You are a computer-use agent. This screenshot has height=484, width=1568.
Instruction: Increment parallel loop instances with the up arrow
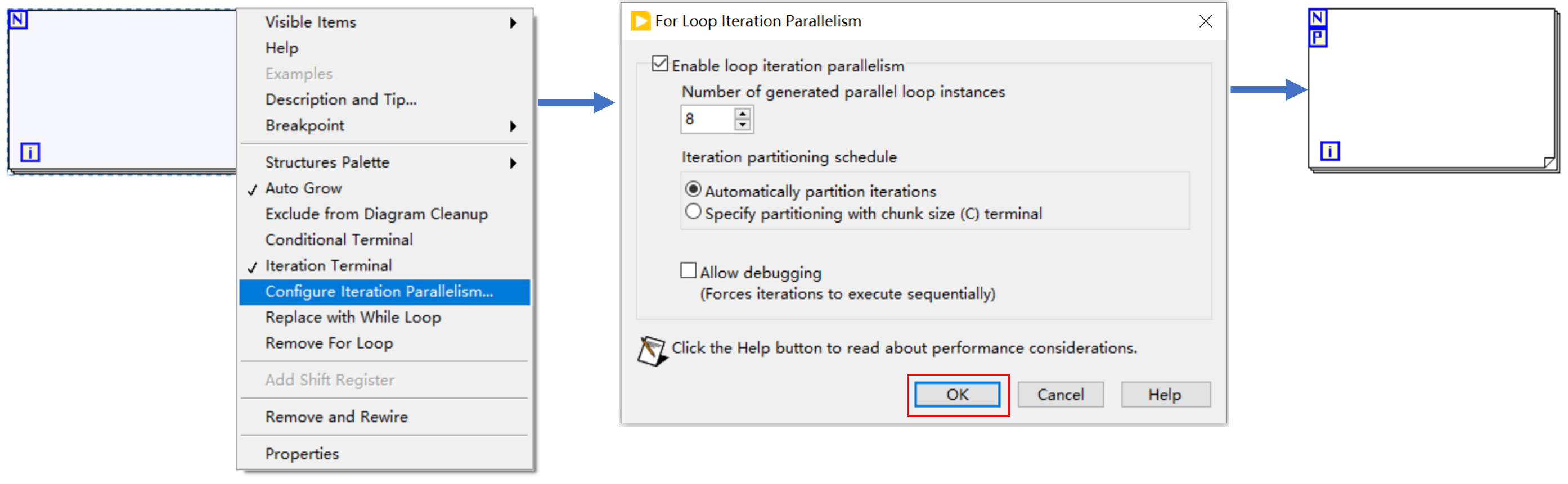[744, 114]
